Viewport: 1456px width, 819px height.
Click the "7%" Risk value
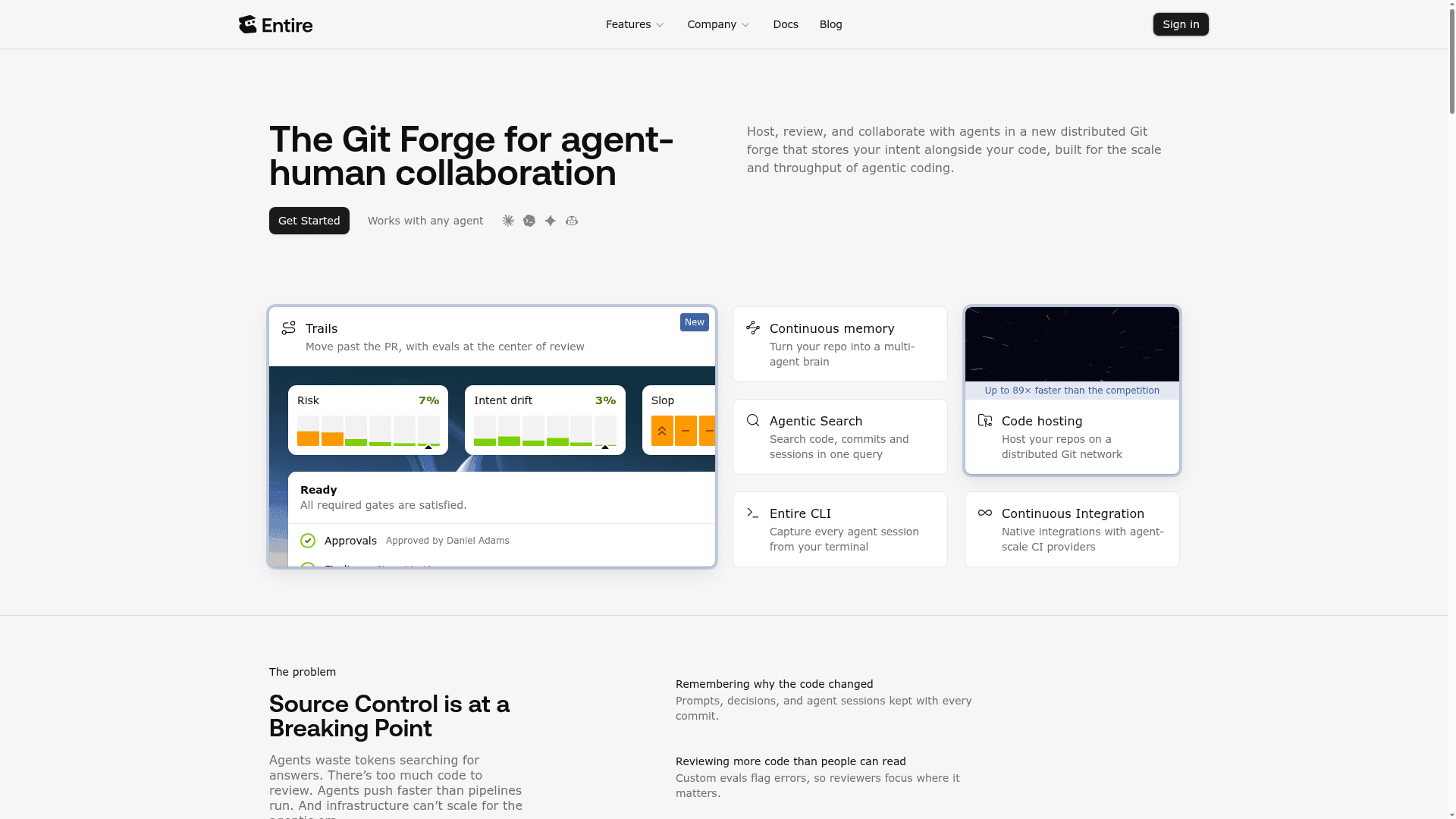click(428, 400)
